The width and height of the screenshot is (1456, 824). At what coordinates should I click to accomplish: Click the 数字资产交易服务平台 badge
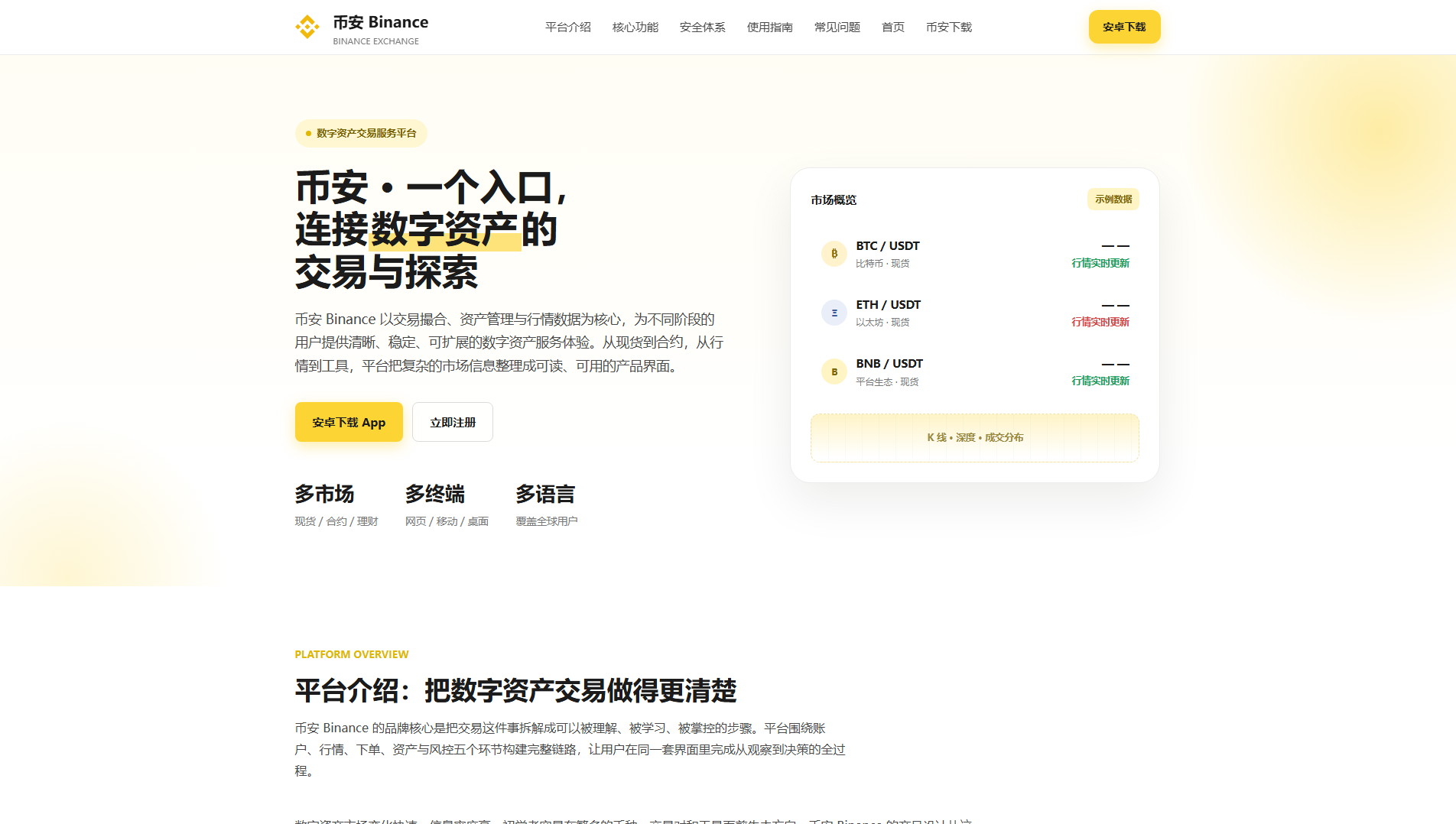361,133
